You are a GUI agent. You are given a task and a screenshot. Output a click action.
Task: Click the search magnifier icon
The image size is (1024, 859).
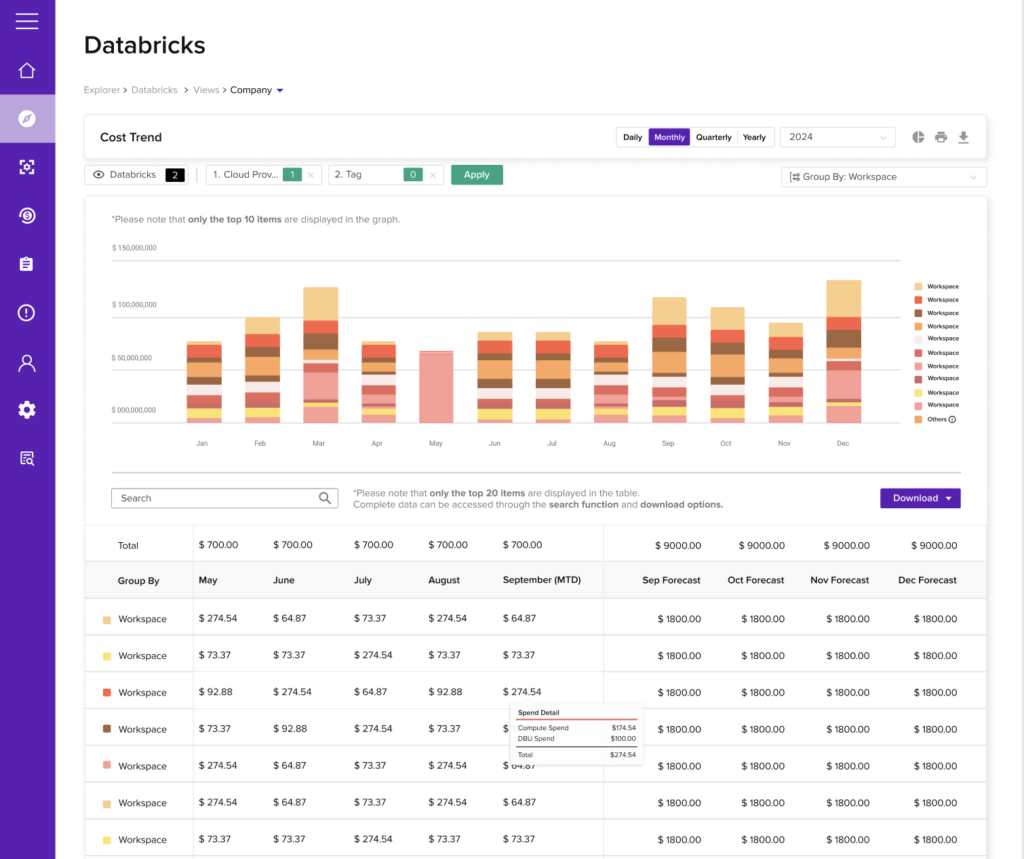[325, 498]
